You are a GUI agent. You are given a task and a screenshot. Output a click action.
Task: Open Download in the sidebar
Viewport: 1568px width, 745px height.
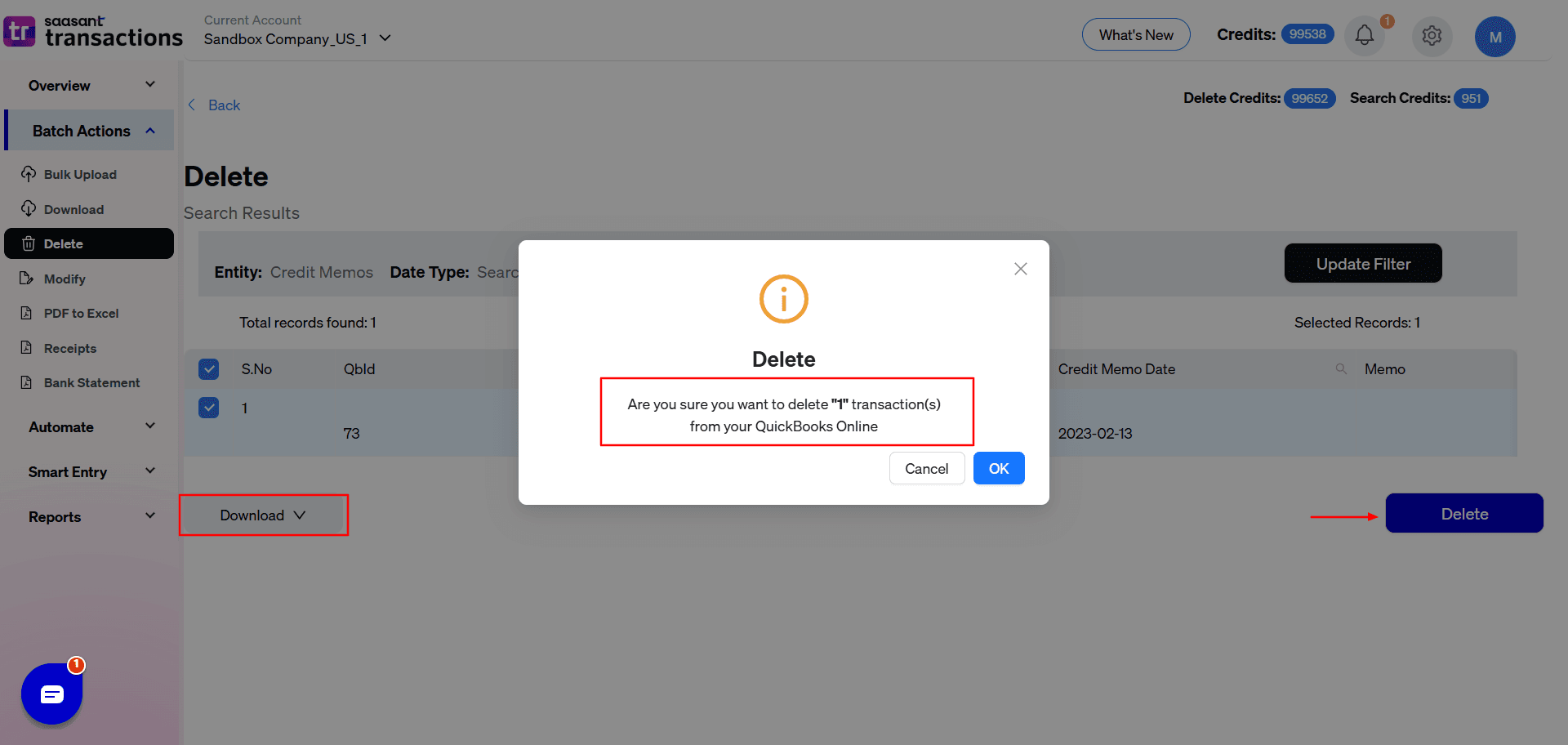point(73,209)
